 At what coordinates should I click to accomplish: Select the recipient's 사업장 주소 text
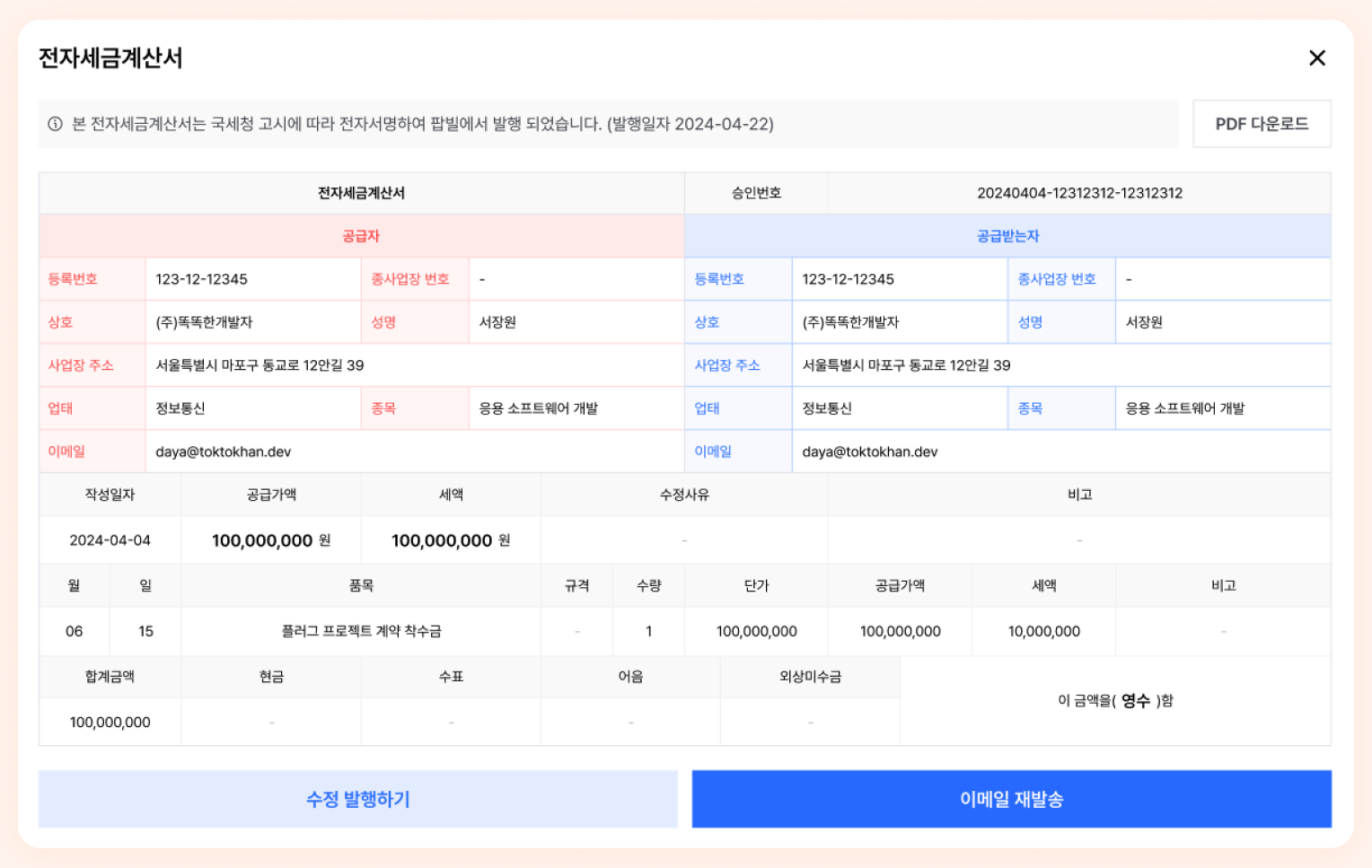click(906, 365)
